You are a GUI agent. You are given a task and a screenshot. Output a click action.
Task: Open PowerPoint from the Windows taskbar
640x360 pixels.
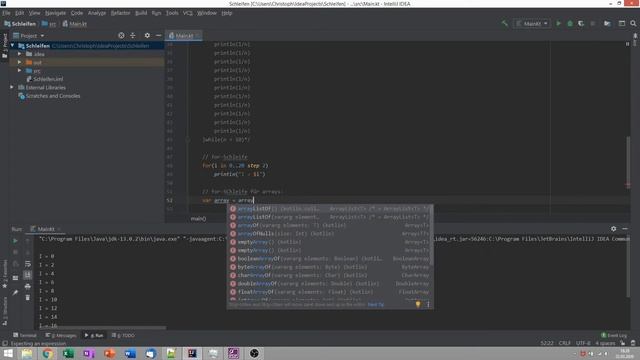109,353
